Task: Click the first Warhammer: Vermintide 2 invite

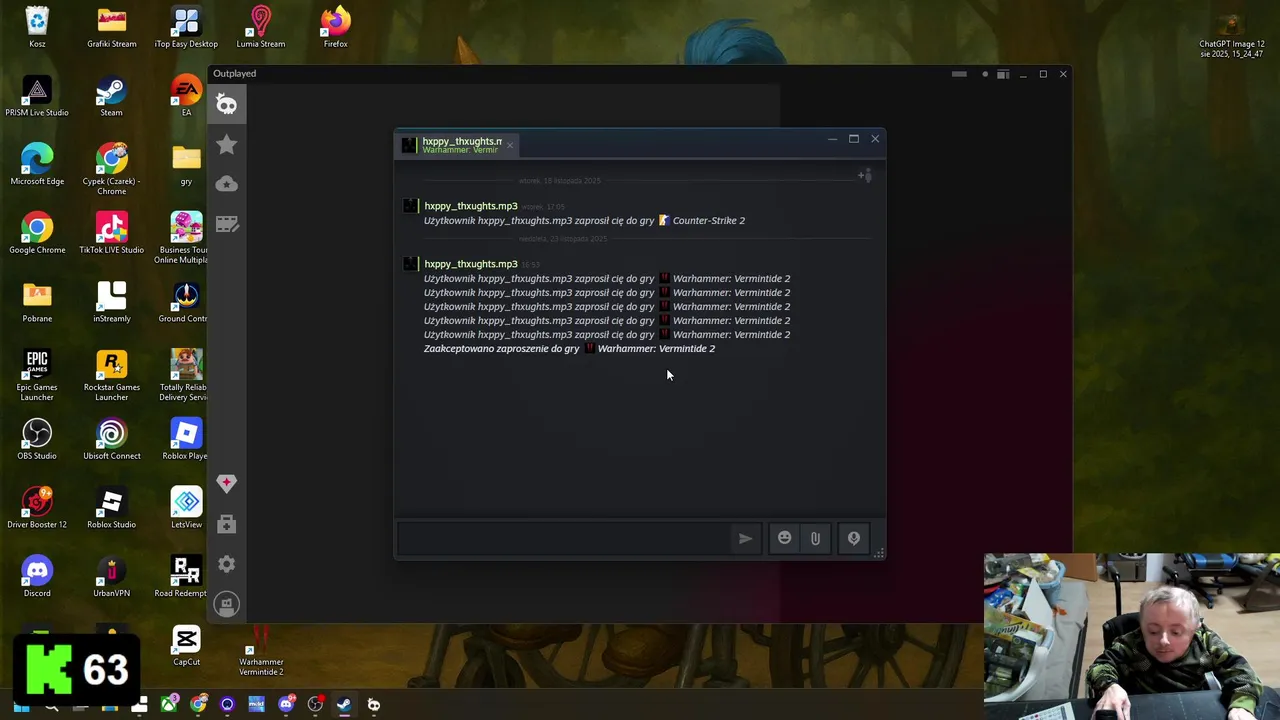Action: 731,279
